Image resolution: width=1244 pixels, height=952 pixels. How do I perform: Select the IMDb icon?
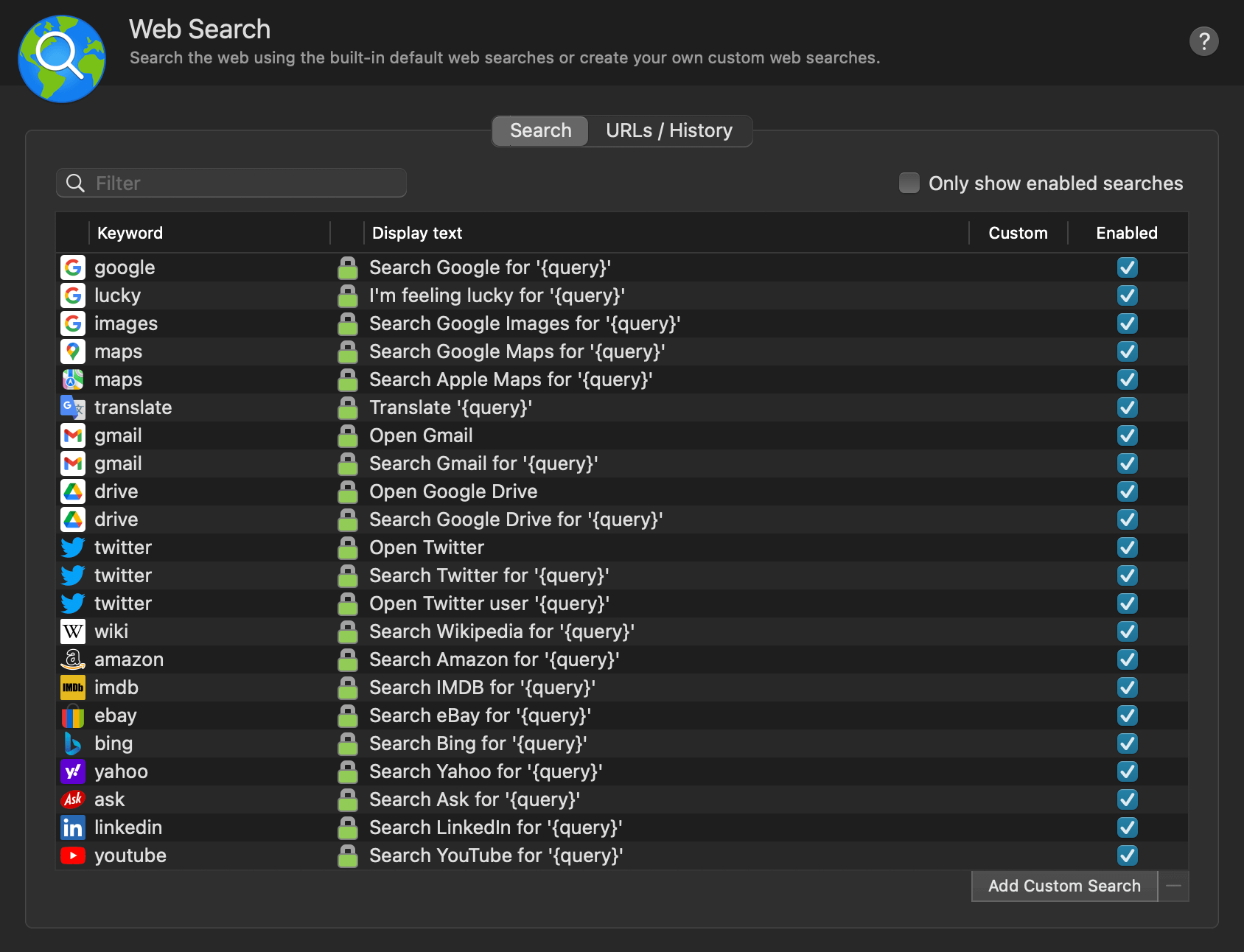pos(72,687)
